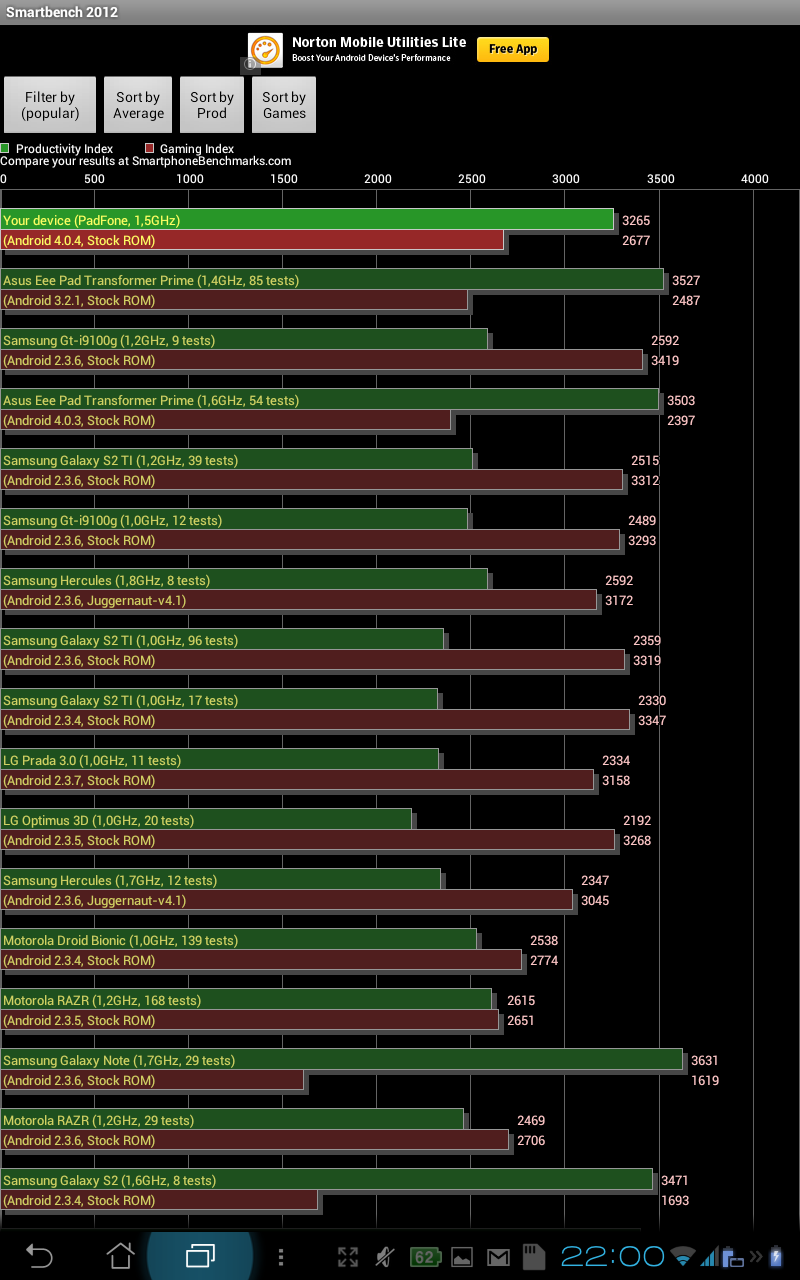This screenshot has height=1280, width=800.
Task: Open the recent apps switcher icon
Action: pyautogui.click(x=200, y=1256)
